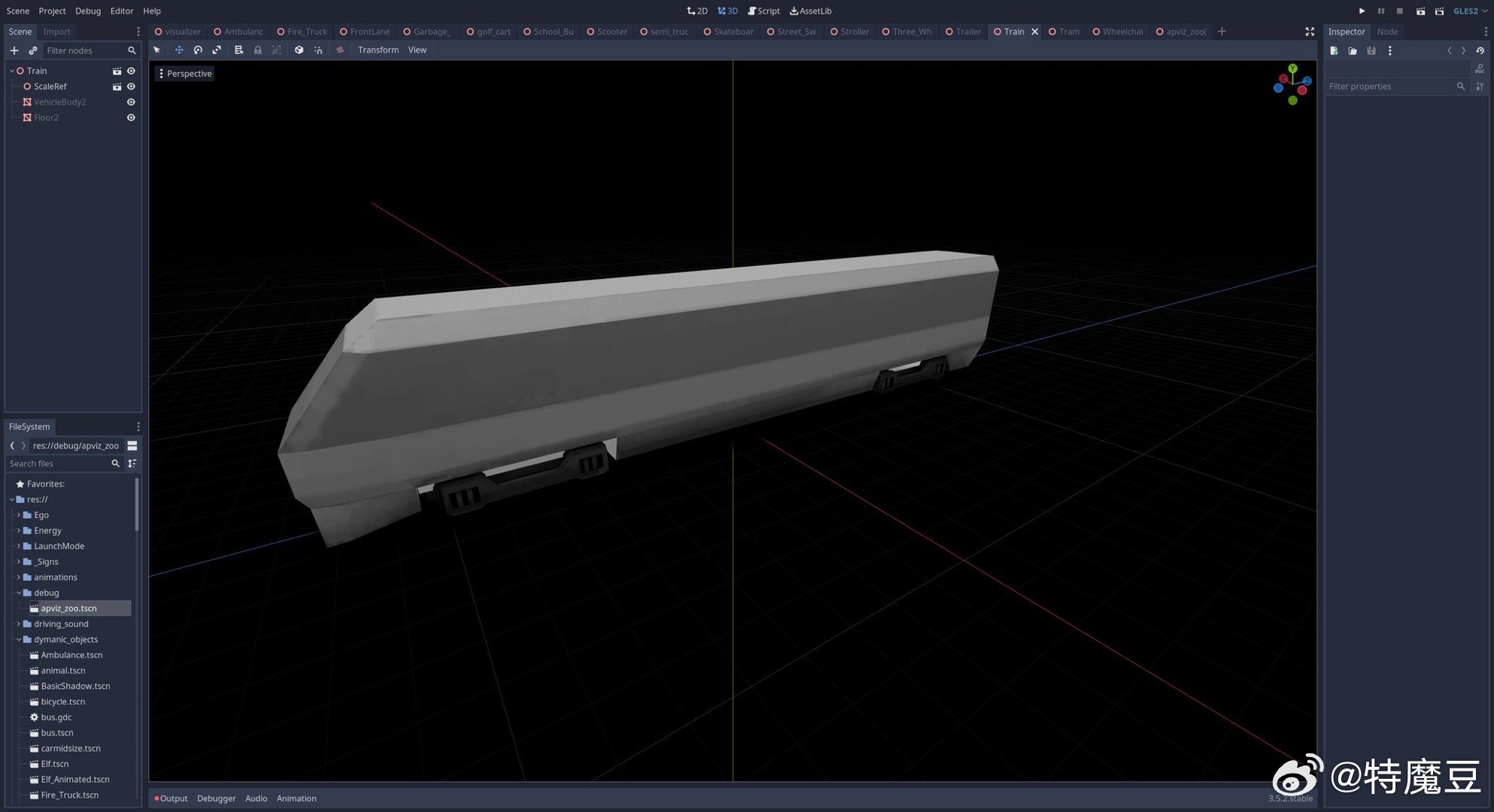Click the Move mode tool
This screenshot has height=812, width=1494.
point(179,50)
